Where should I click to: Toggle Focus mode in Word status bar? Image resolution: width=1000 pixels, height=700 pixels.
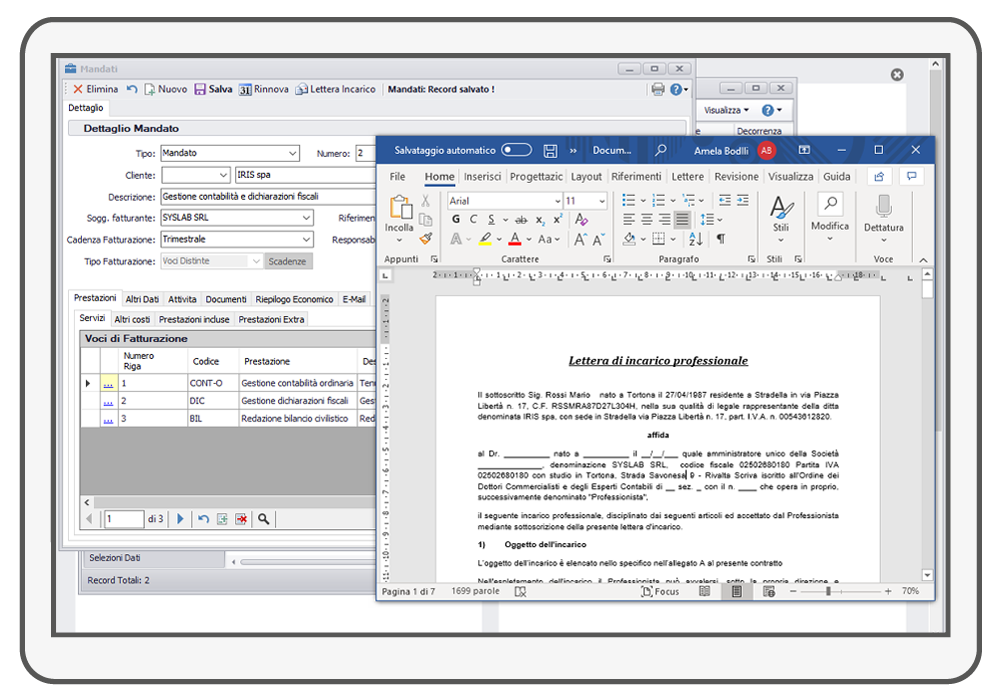tap(660, 591)
